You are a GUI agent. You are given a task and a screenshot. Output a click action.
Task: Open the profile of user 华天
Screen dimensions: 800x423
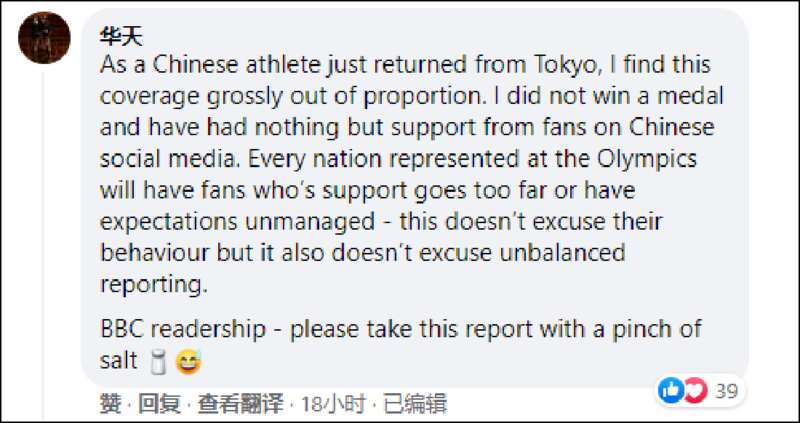[121, 36]
